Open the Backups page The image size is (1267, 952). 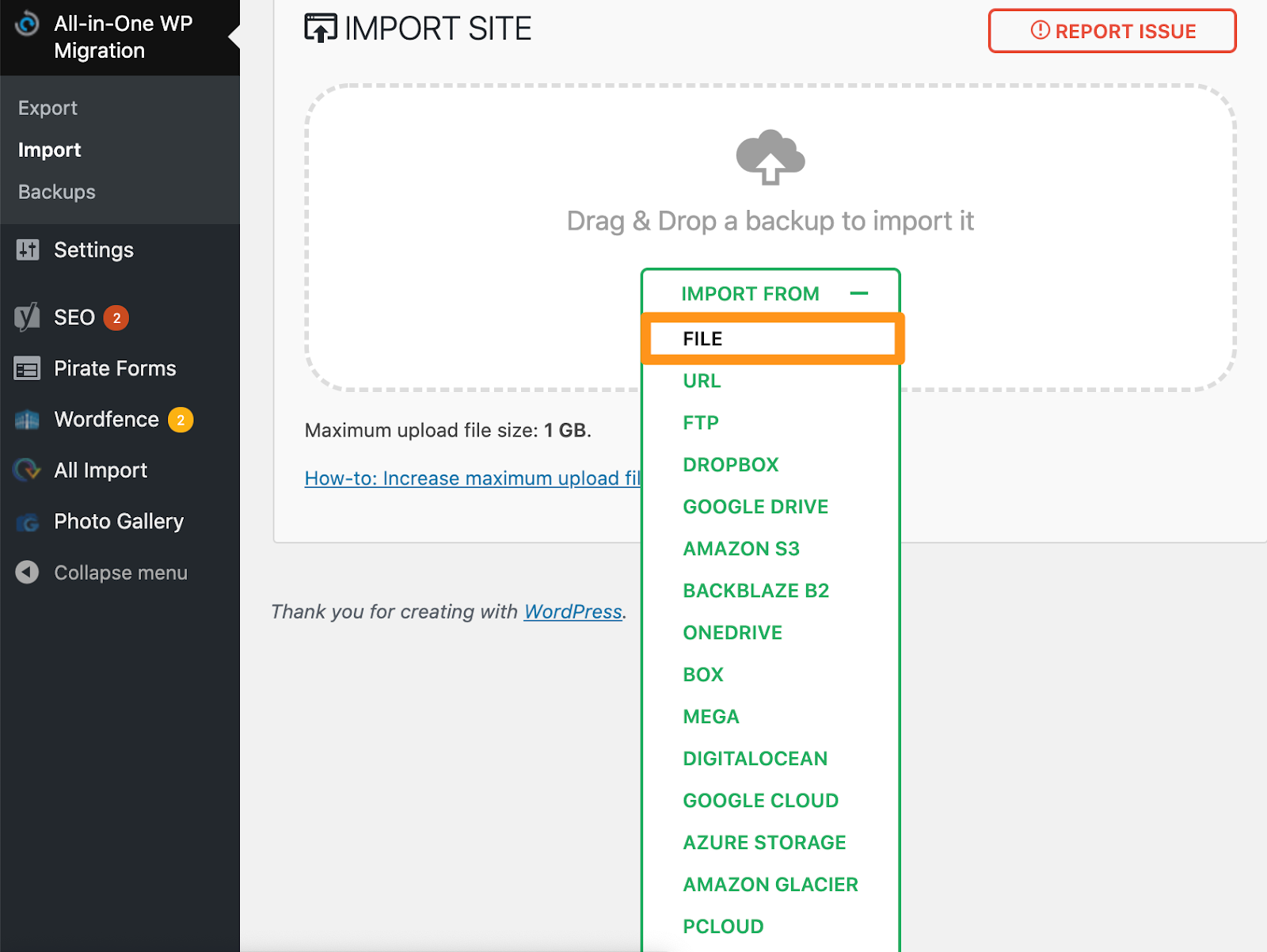tap(55, 191)
